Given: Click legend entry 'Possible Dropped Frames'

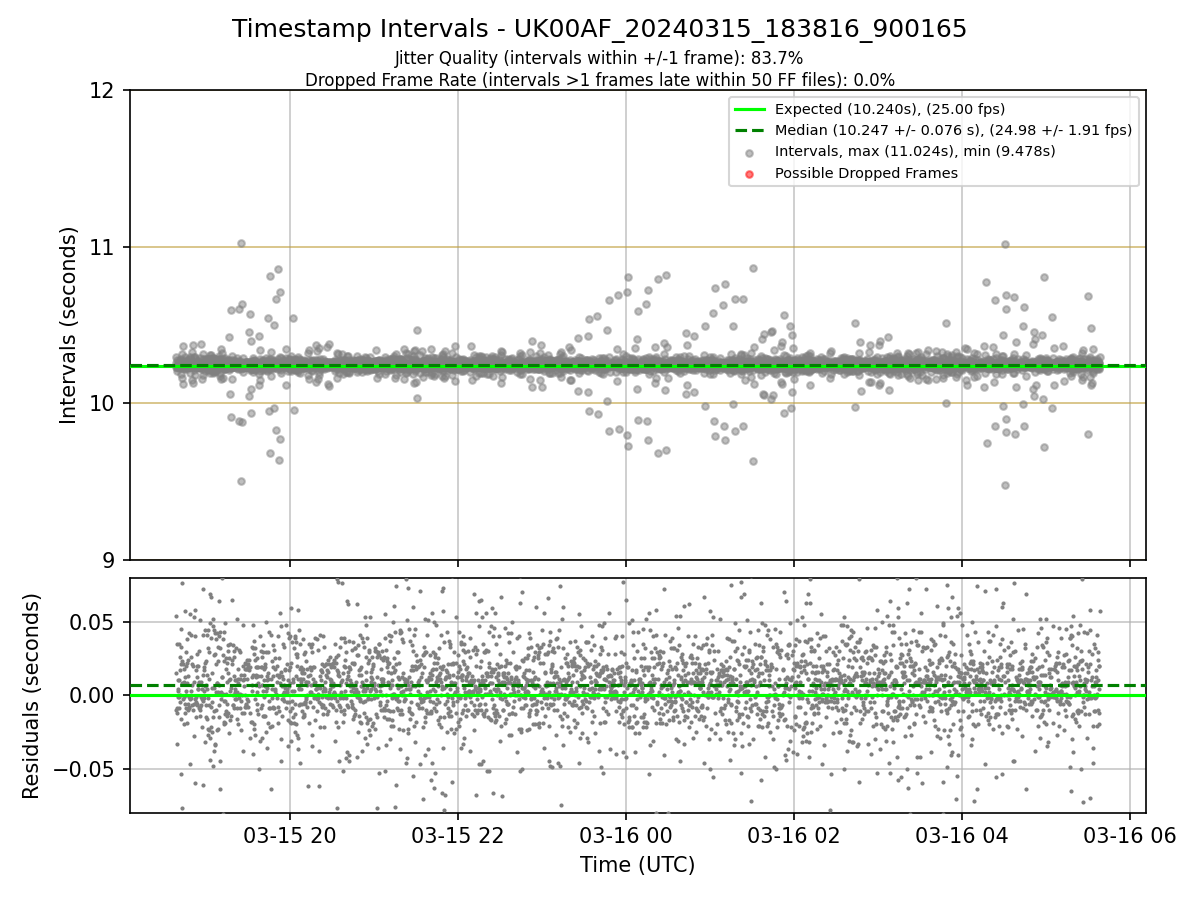Looking at the screenshot, I should click(x=866, y=173).
